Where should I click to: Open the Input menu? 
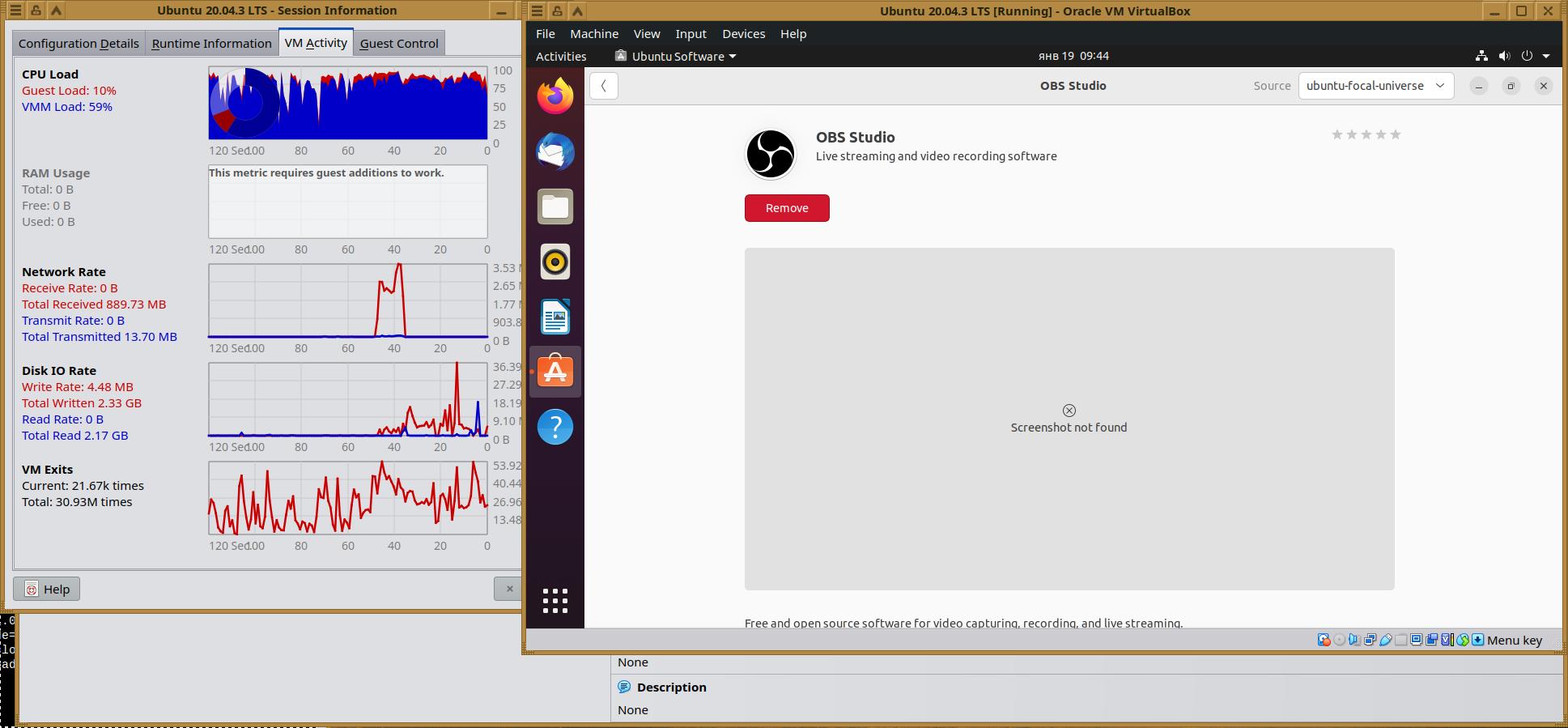pos(691,34)
